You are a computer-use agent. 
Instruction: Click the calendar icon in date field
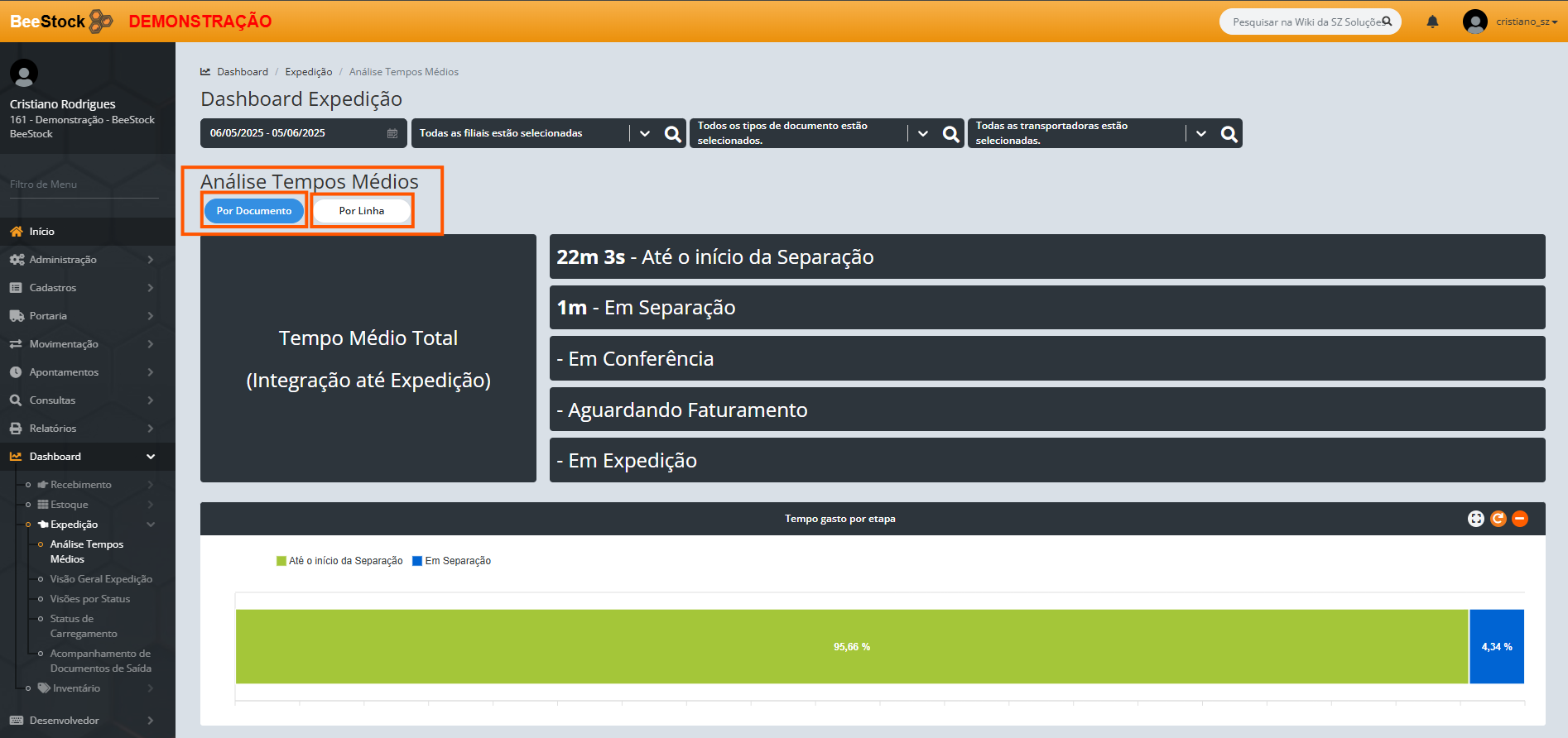click(392, 133)
